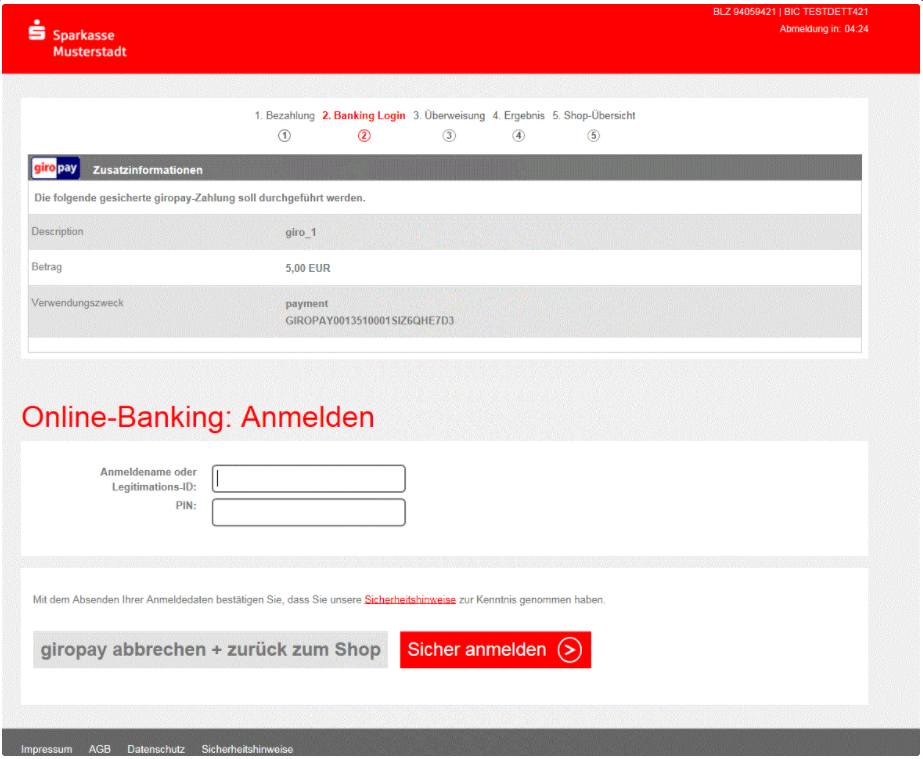Click the giro_1 description value
Image resolution: width=923 pixels, height=759 pixels.
[301, 232]
